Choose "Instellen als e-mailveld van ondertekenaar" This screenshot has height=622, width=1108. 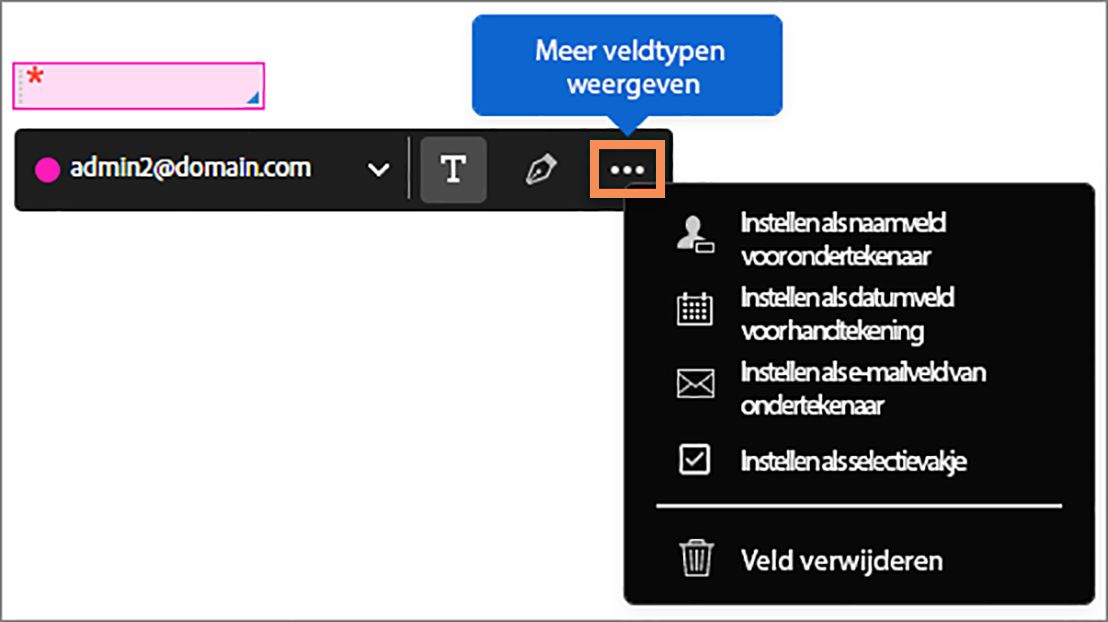(862, 388)
